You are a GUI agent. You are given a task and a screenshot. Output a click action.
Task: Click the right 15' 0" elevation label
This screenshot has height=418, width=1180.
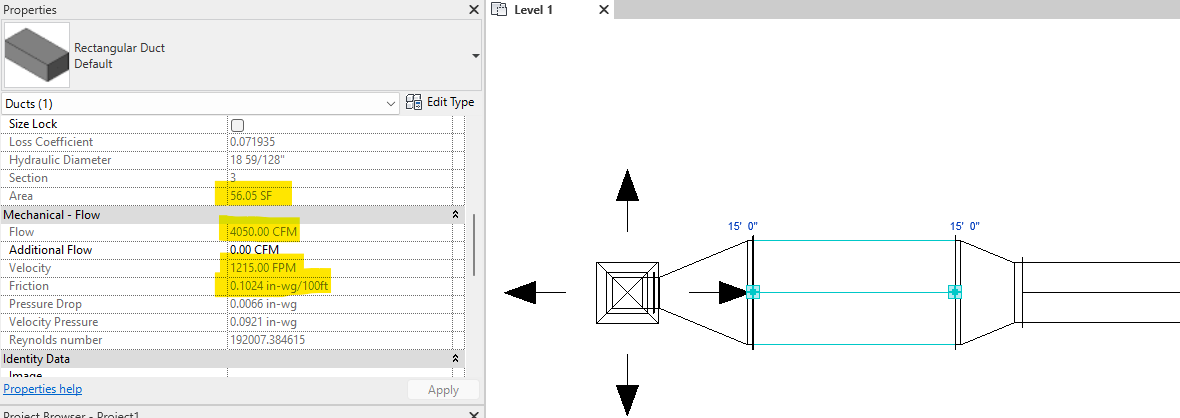(x=965, y=226)
